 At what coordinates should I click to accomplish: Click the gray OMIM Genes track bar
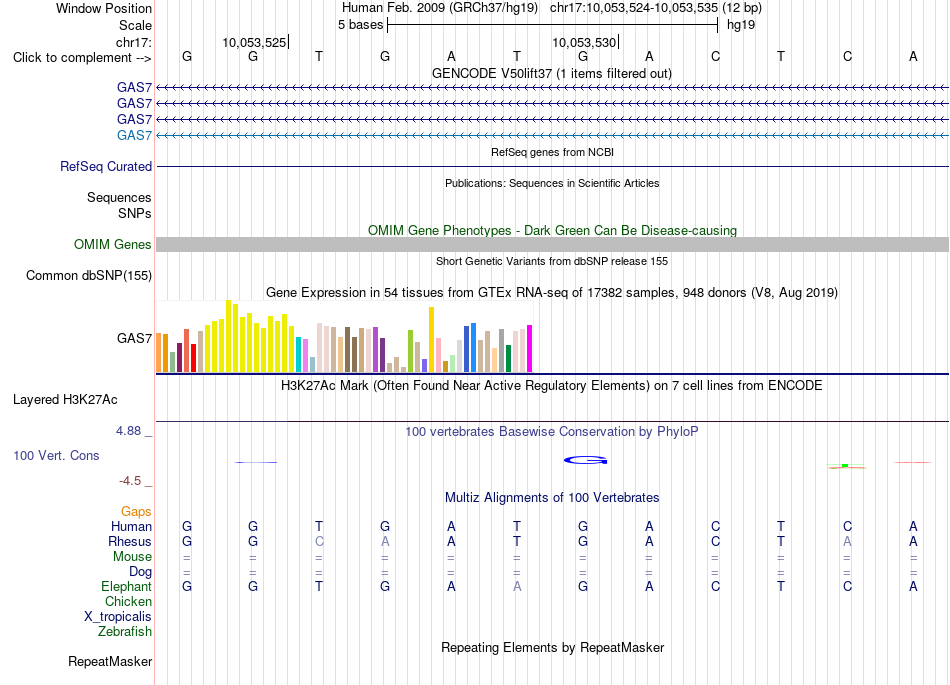point(552,244)
